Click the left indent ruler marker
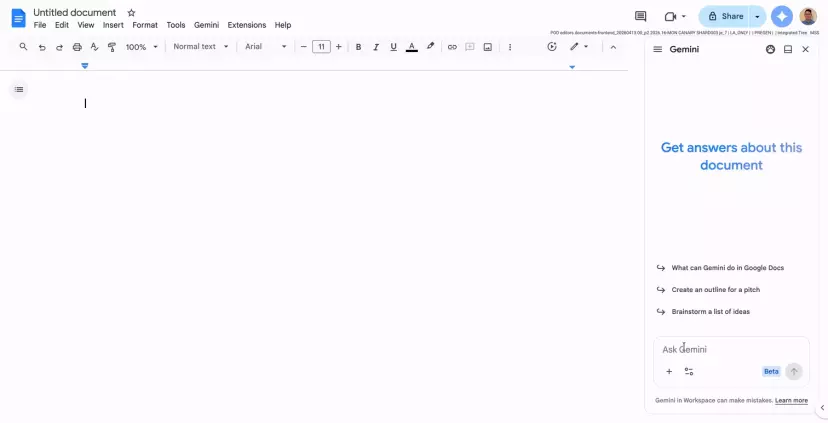 pos(84,65)
